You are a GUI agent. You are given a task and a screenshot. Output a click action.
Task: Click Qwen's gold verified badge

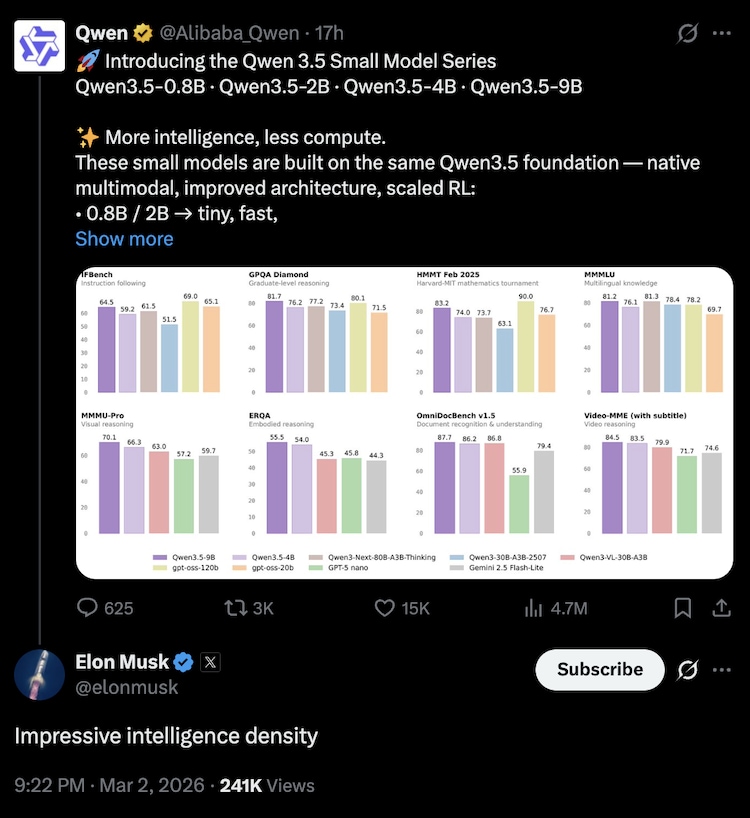click(141, 33)
